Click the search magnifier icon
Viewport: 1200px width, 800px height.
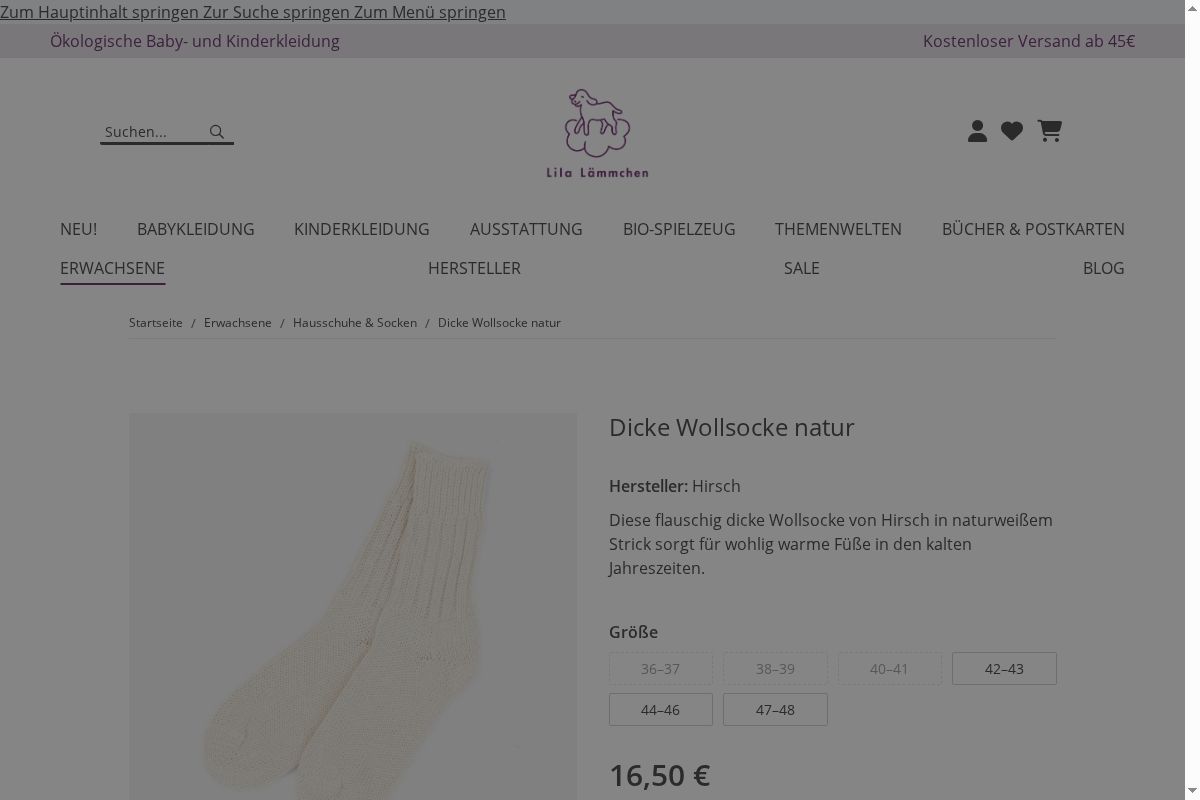pyautogui.click(x=217, y=131)
